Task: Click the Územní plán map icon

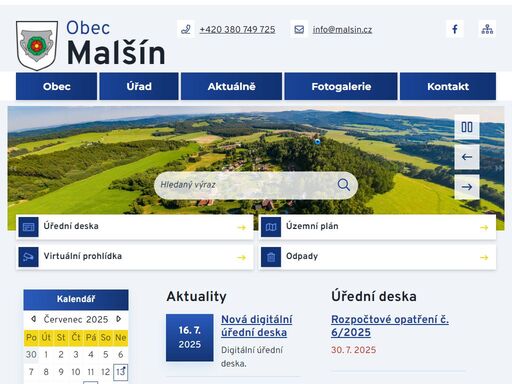Action: 271,227
